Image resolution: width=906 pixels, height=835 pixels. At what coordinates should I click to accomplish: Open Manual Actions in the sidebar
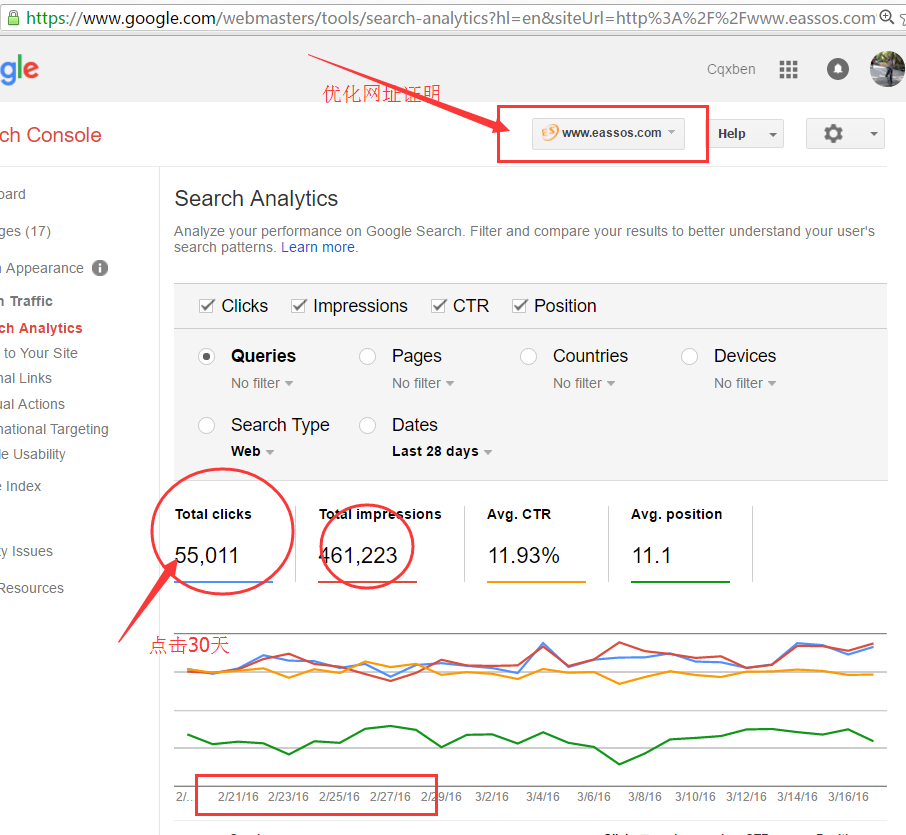(32, 404)
